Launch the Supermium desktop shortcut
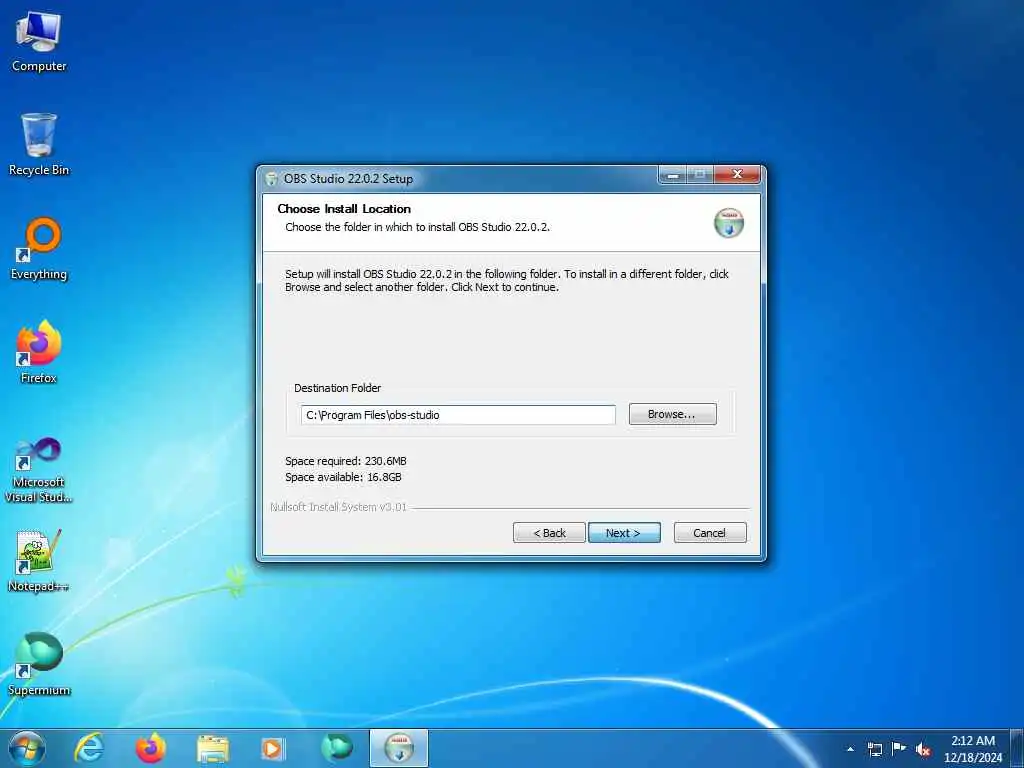The height and width of the screenshot is (768, 1024). (39, 664)
